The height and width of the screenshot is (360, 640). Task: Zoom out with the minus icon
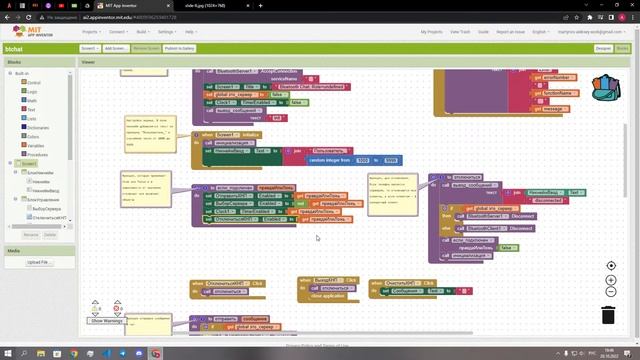(x=611, y=292)
